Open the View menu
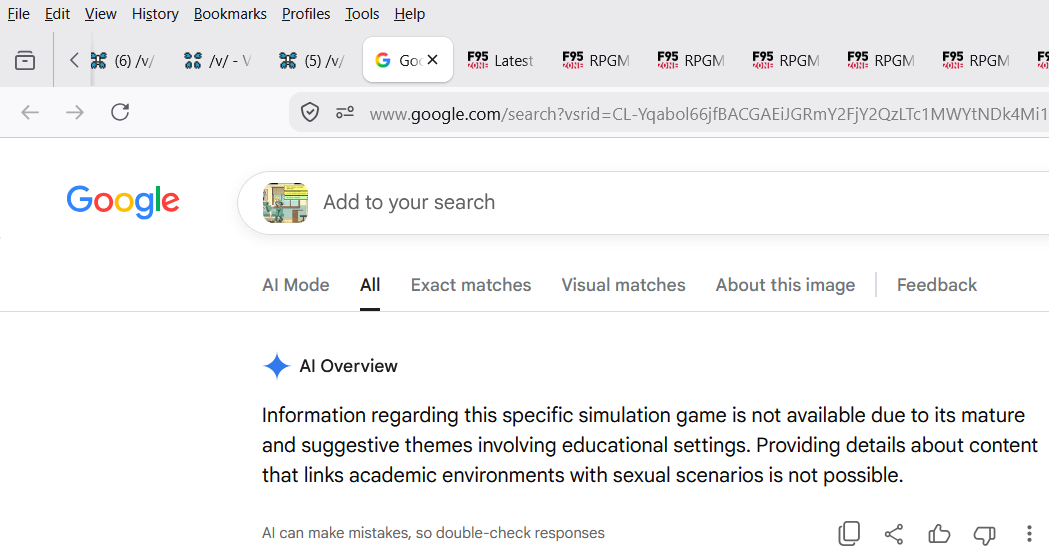The image size is (1049, 555). [100, 14]
